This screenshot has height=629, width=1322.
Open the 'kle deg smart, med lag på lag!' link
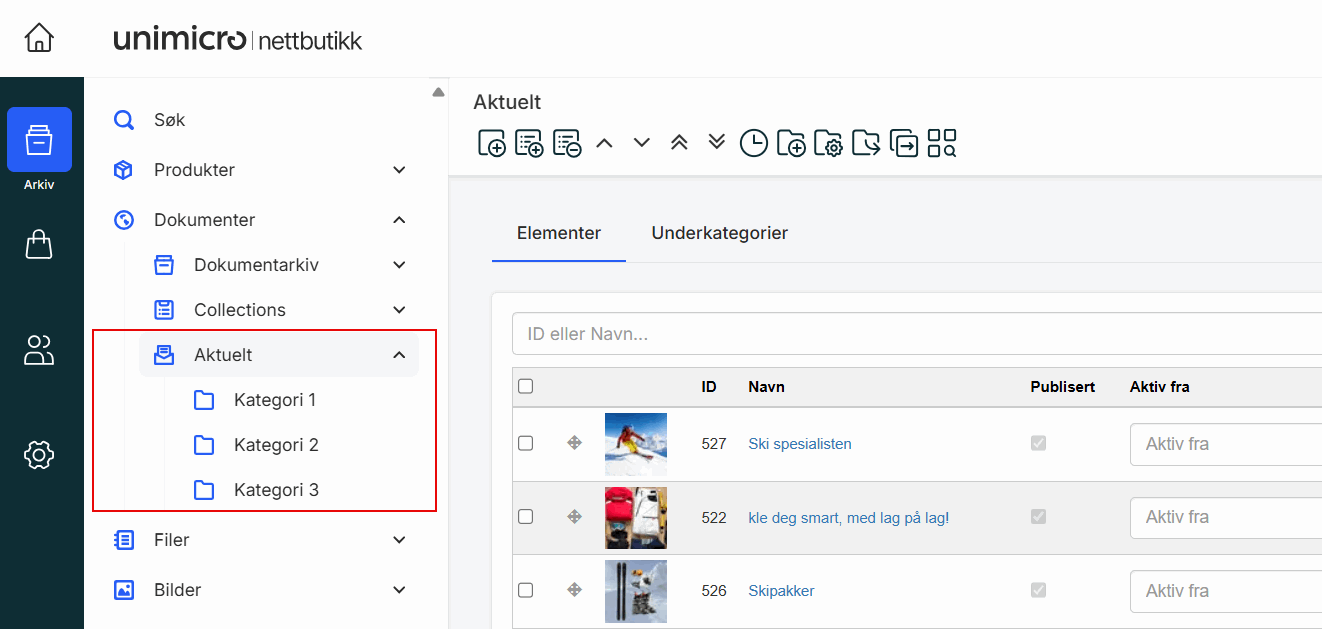pyautogui.click(x=848, y=517)
